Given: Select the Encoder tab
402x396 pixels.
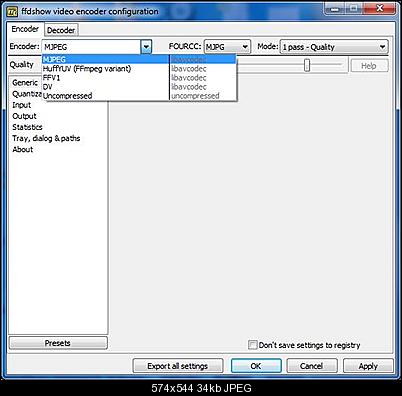Looking at the screenshot, I should pyautogui.click(x=25, y=29).
